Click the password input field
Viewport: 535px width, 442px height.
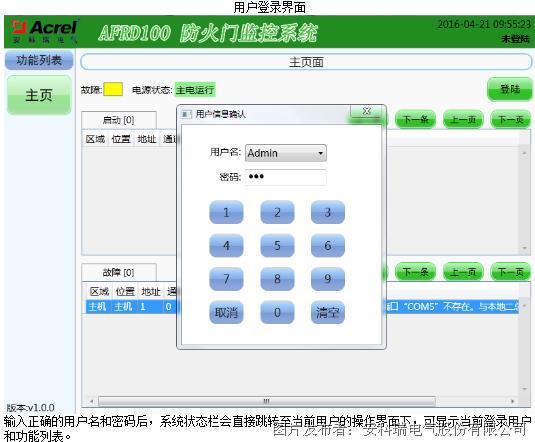[286, 177]
